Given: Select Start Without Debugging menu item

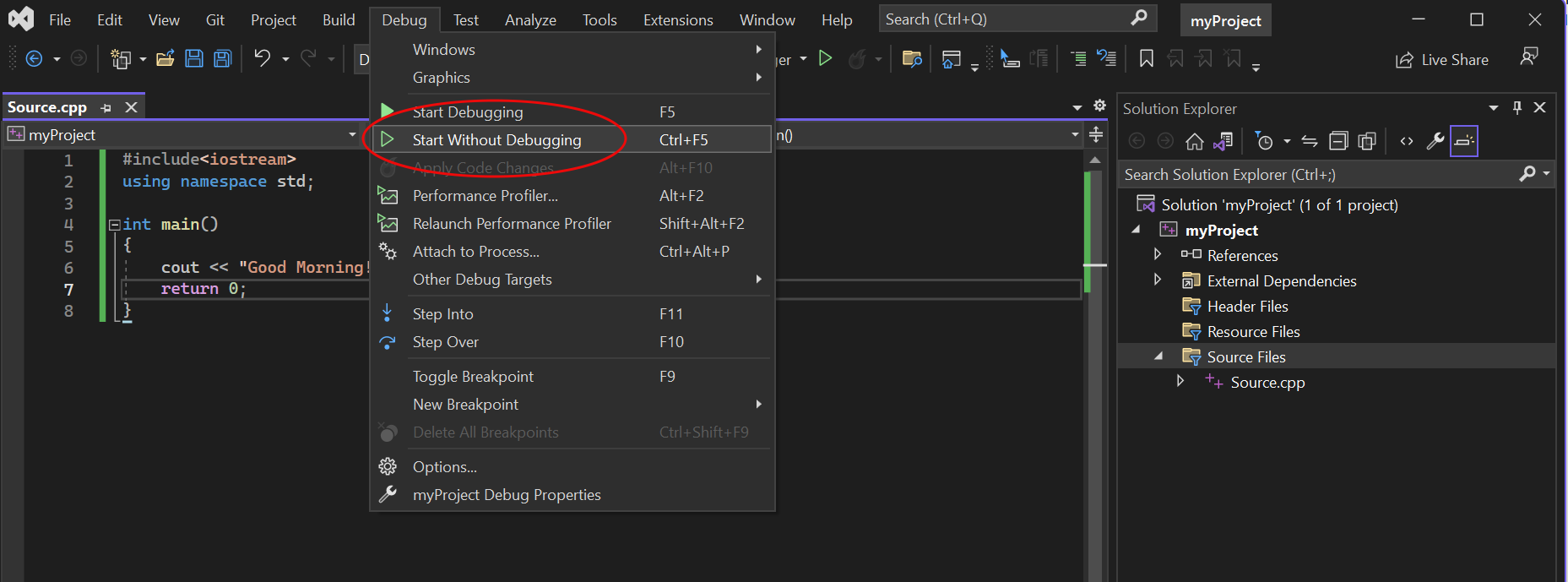Looking at the screenshot, I should tap(572, 140).
